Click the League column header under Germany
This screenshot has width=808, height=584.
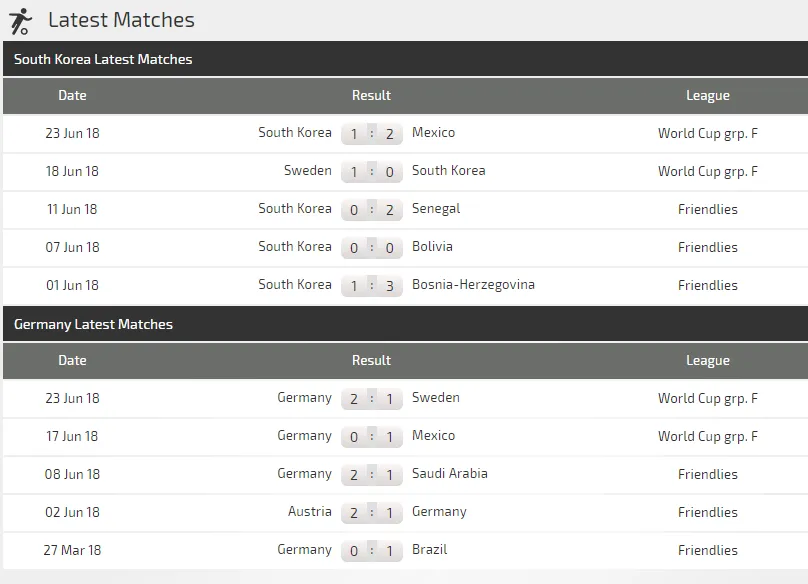707,361
